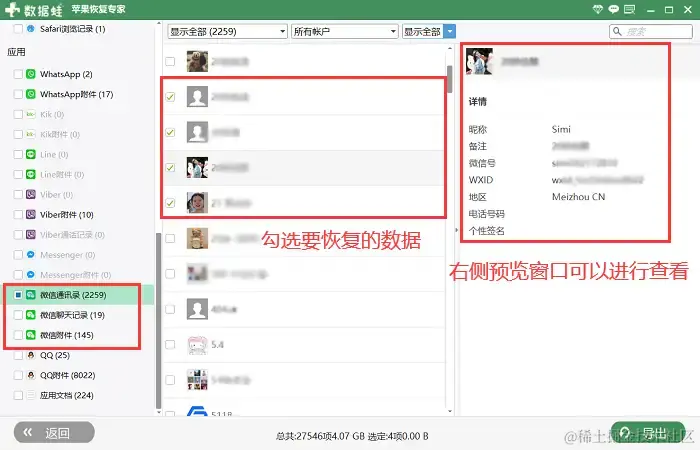Click the Line附件 icon

coord(30,175)
